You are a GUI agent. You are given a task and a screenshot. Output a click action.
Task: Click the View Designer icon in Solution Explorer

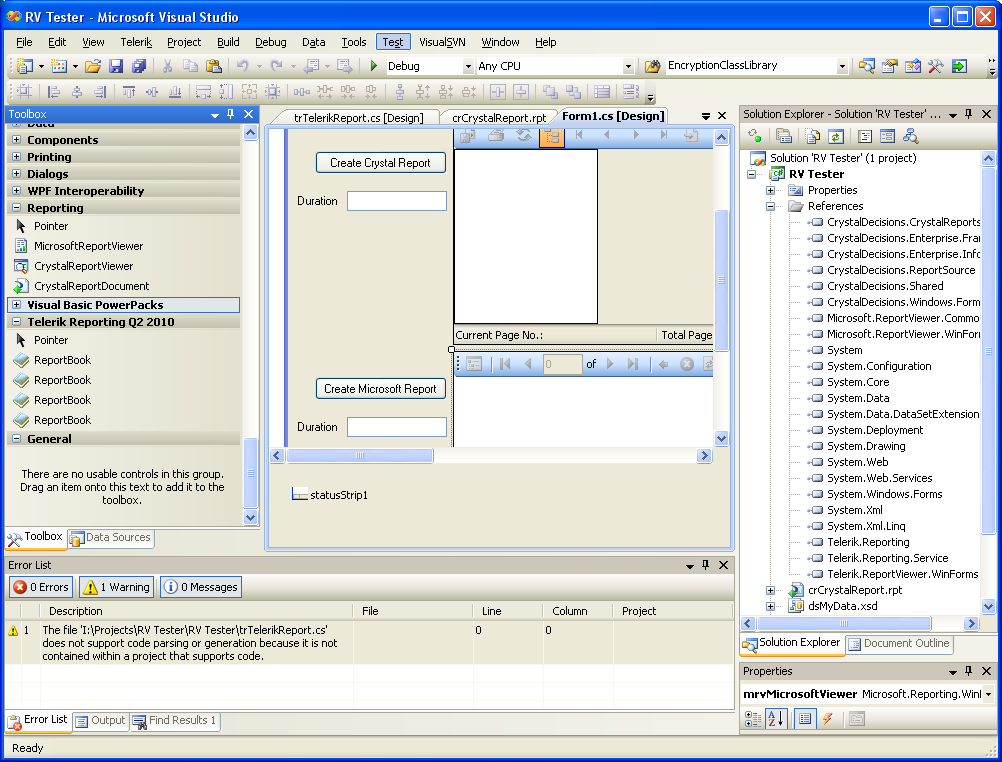[887, 136]
